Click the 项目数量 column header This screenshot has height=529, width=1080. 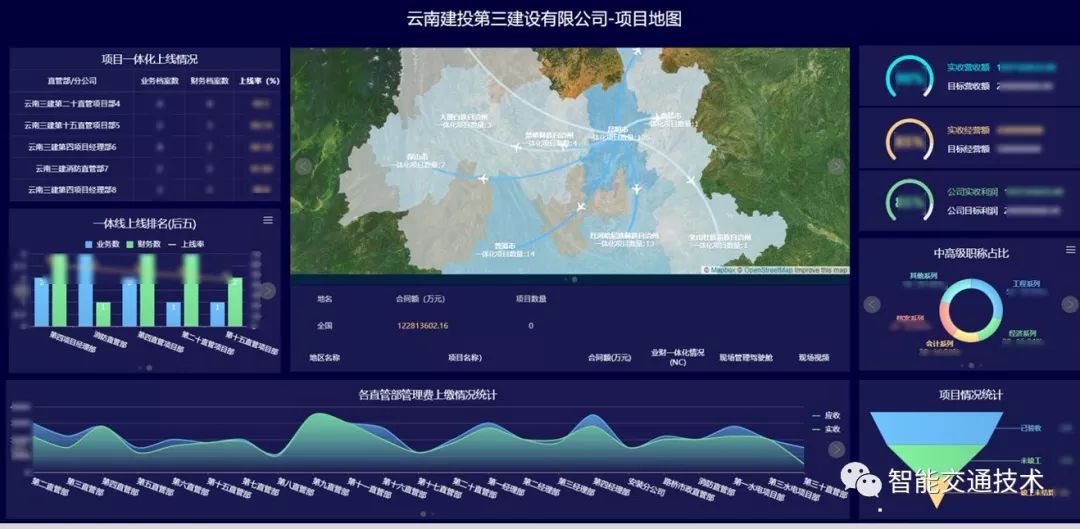[x=531, y=298]
